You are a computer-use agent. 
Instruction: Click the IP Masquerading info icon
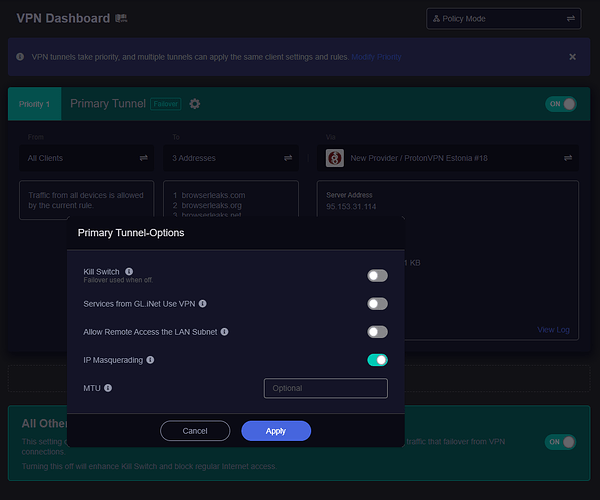(x=151, y=359)
